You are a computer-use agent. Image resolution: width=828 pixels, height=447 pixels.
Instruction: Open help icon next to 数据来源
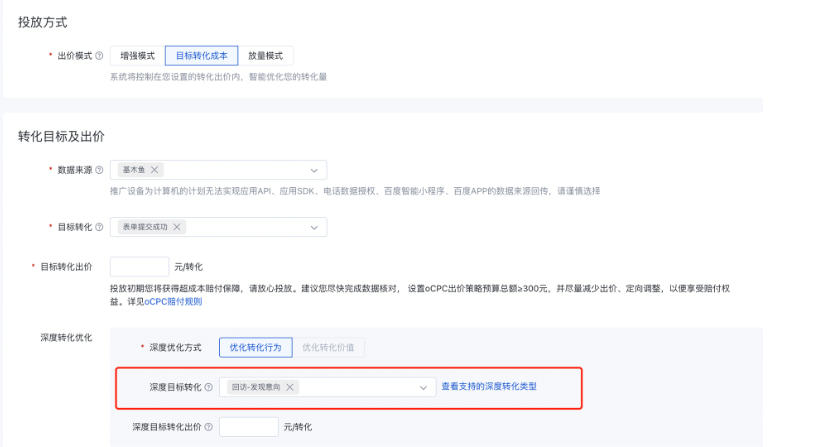click(x=99, y=170)
